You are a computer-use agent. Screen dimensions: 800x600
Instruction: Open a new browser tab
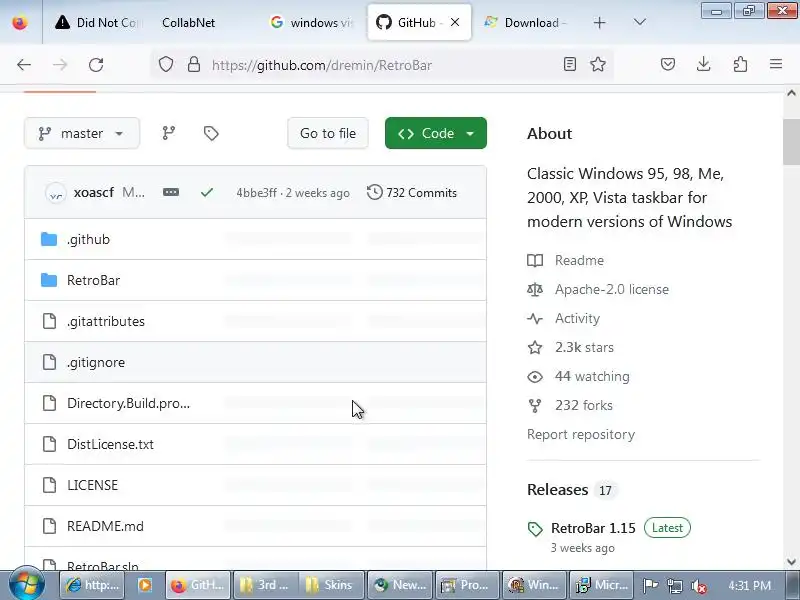(x=600, y=22)
